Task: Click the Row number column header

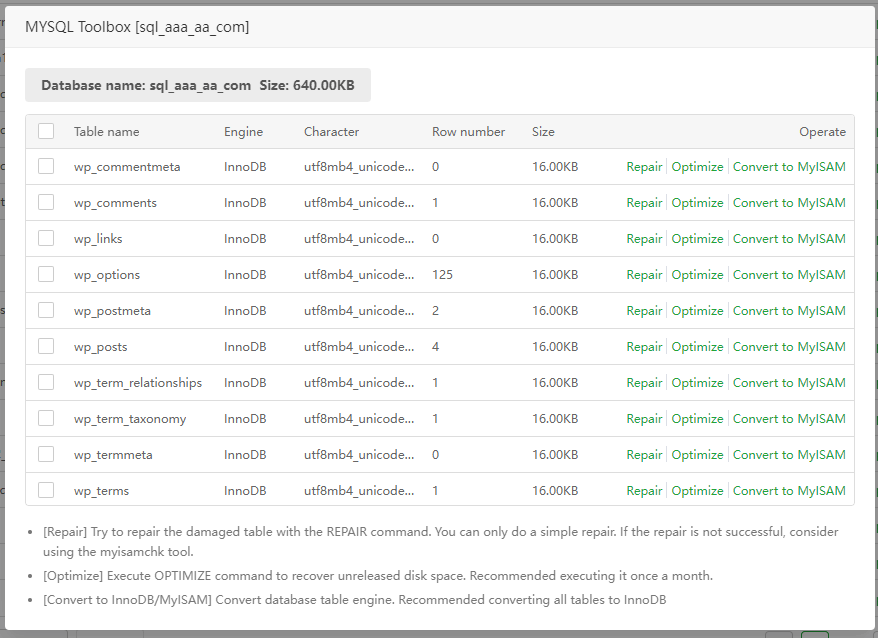Action: point(468,132)
